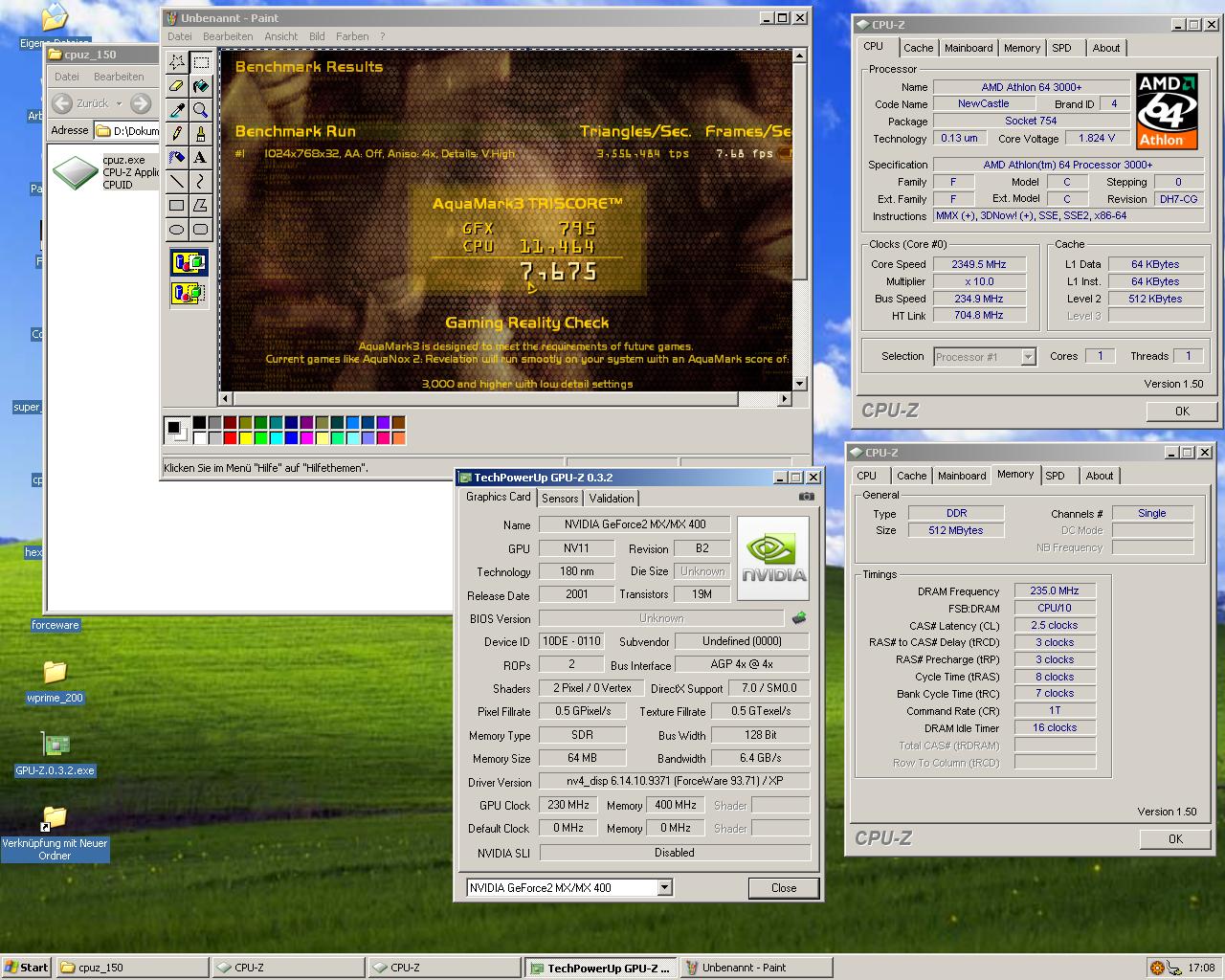Screen dimensions: 1225x980
Task: Open the Windows Start menu
Action: click(x=27, y=968)
